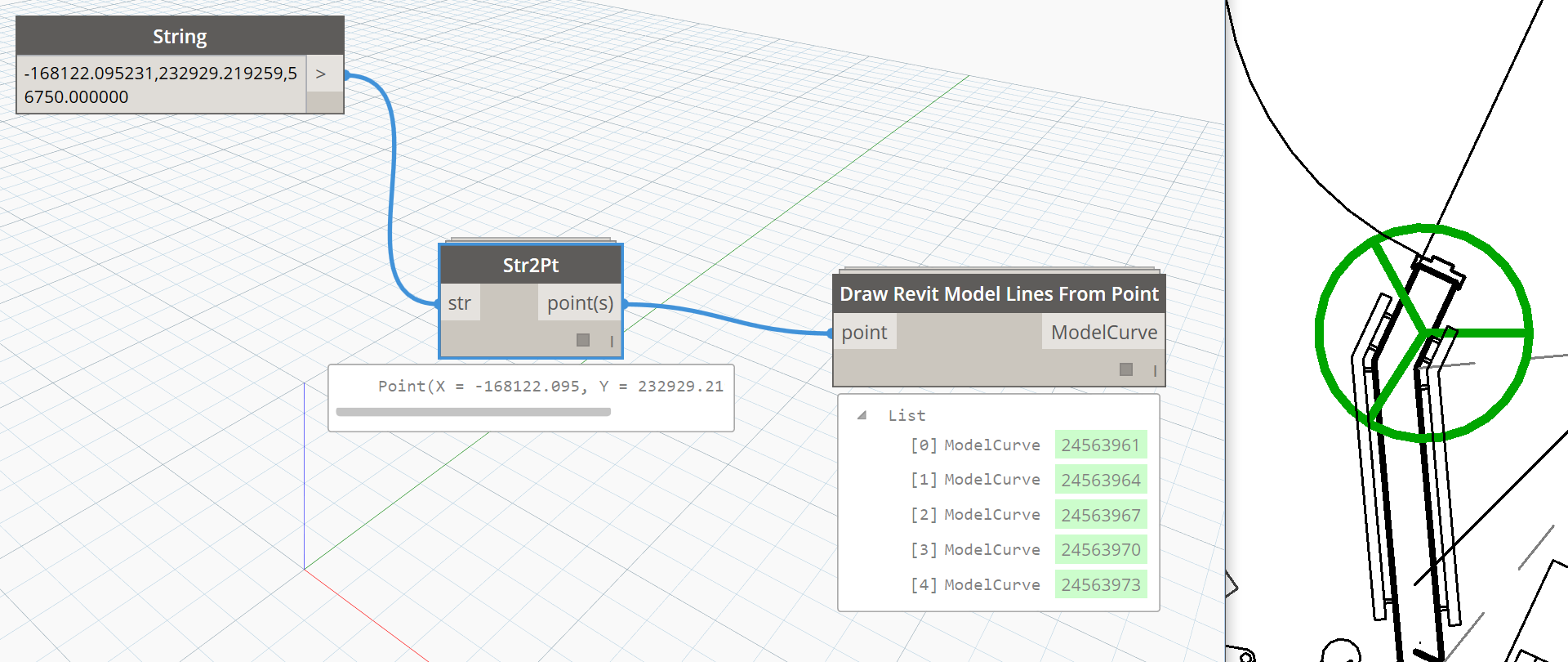The image size is (1568, 662).
Task: Collapse the List preview tree
Action: click(862, 415)
